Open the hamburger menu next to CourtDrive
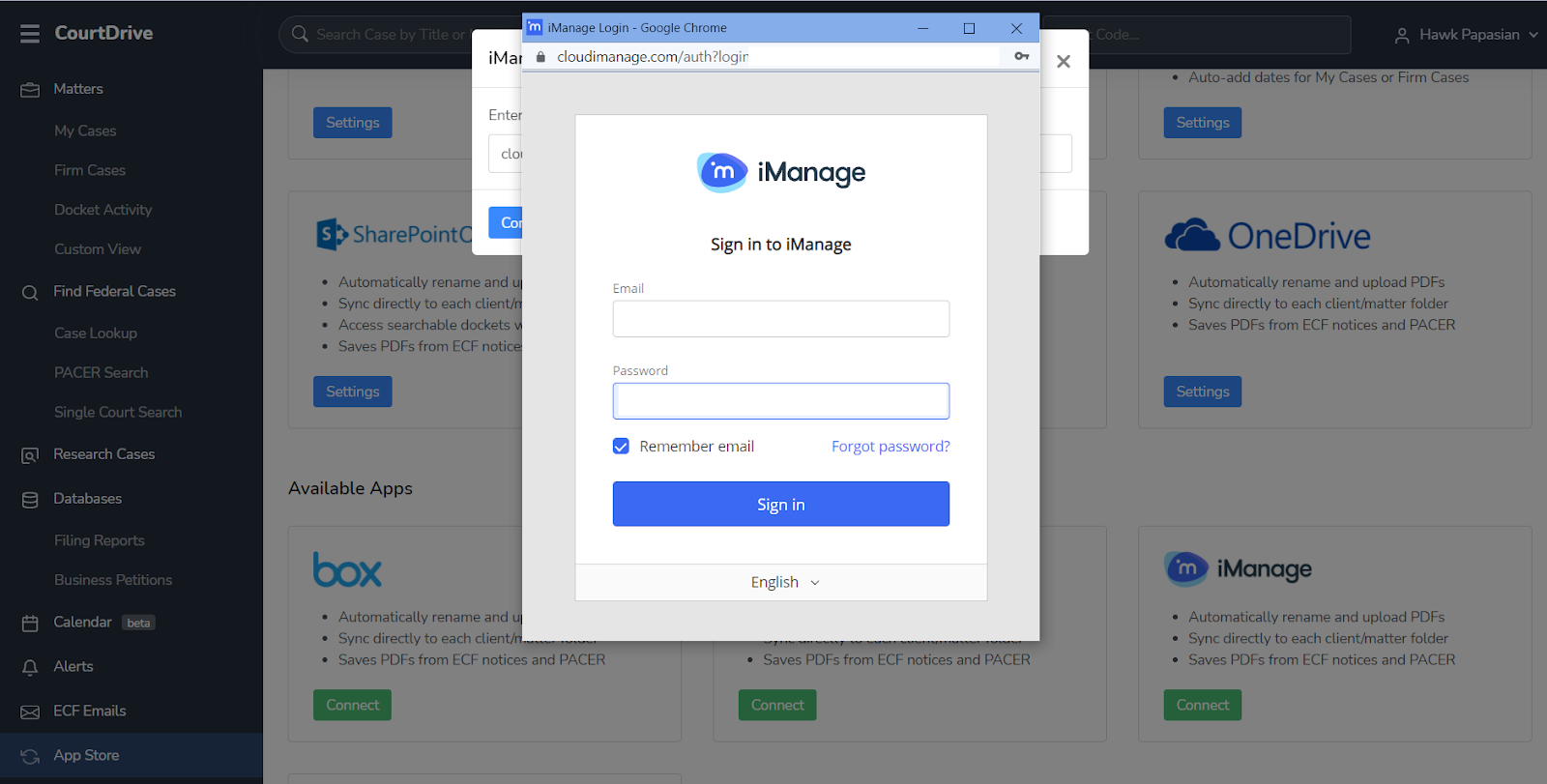This screenshot has width=1547, height=784. pos(30,34)
